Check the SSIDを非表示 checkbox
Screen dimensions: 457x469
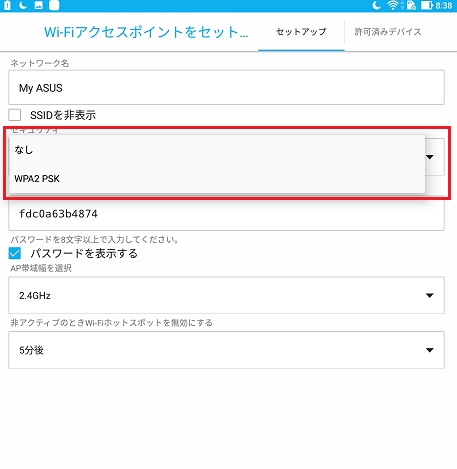[15, 115]
